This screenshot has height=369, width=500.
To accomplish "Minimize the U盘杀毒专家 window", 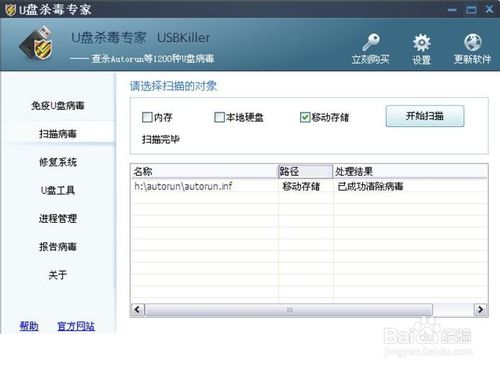I will (452, 10).
